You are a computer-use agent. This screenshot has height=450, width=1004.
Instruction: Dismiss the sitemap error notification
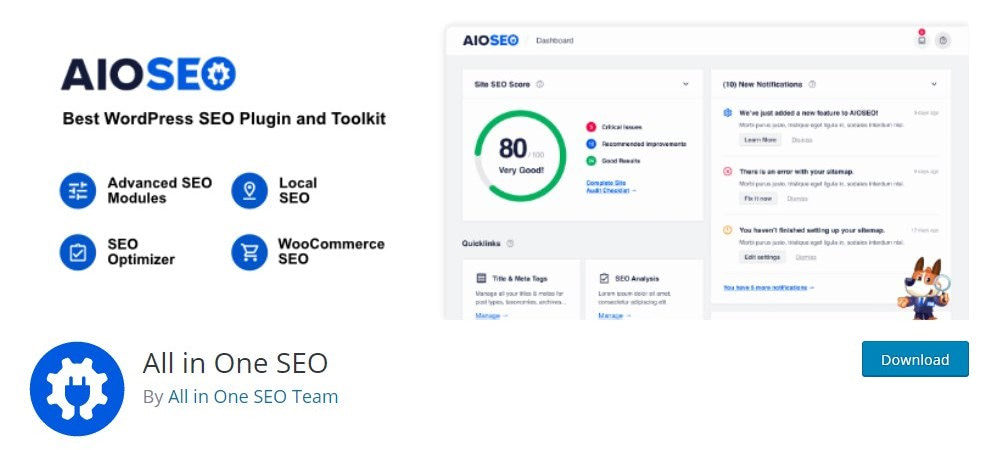tap(797, 198)
